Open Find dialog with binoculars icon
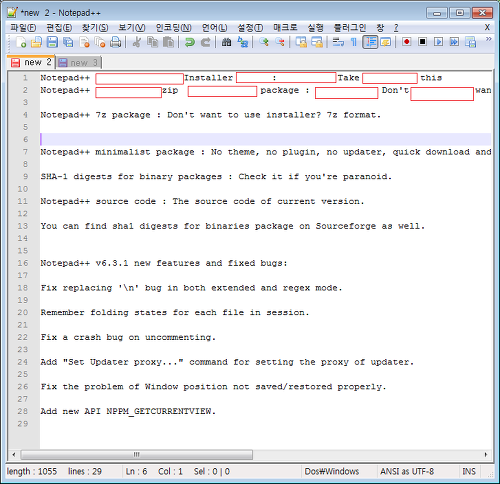Image resolution: width=500 pixels, height=484 pixels. pyautogui.click(x=227, y=42)
